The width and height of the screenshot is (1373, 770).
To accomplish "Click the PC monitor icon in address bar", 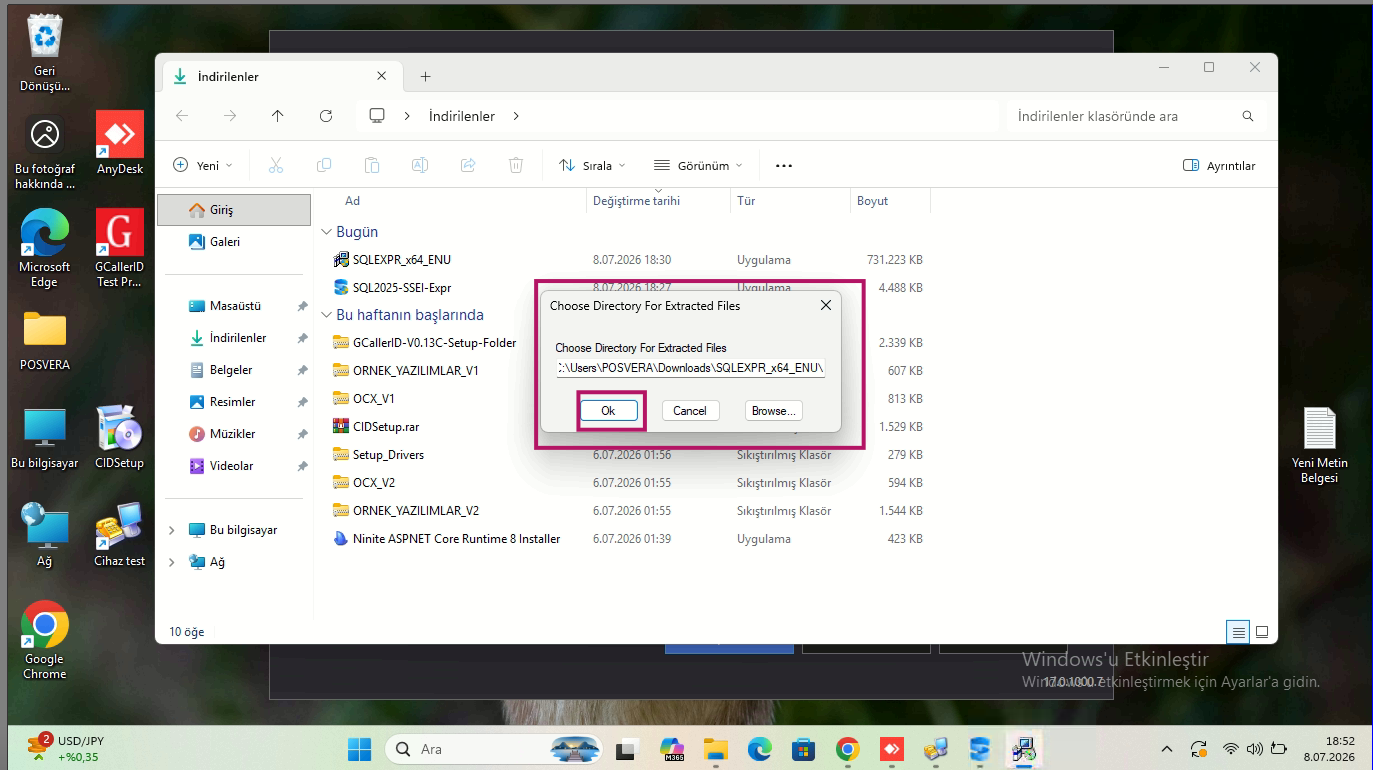I will (377, 116).
